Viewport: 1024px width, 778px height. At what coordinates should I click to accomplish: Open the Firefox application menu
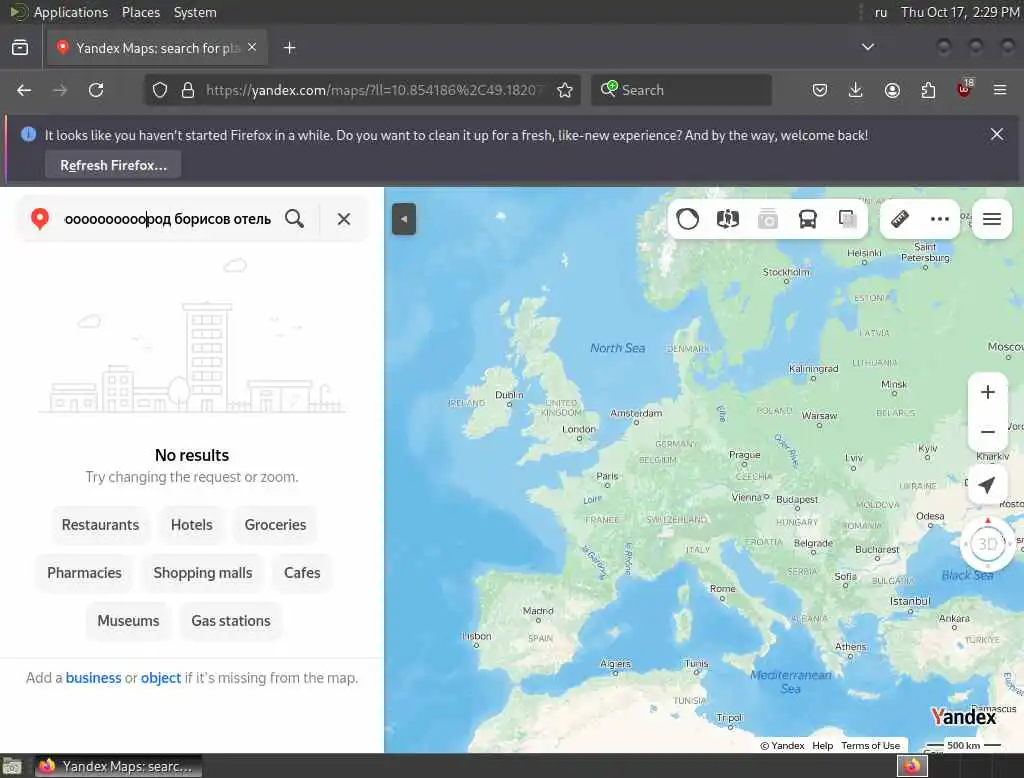(x=1000, y=90)
